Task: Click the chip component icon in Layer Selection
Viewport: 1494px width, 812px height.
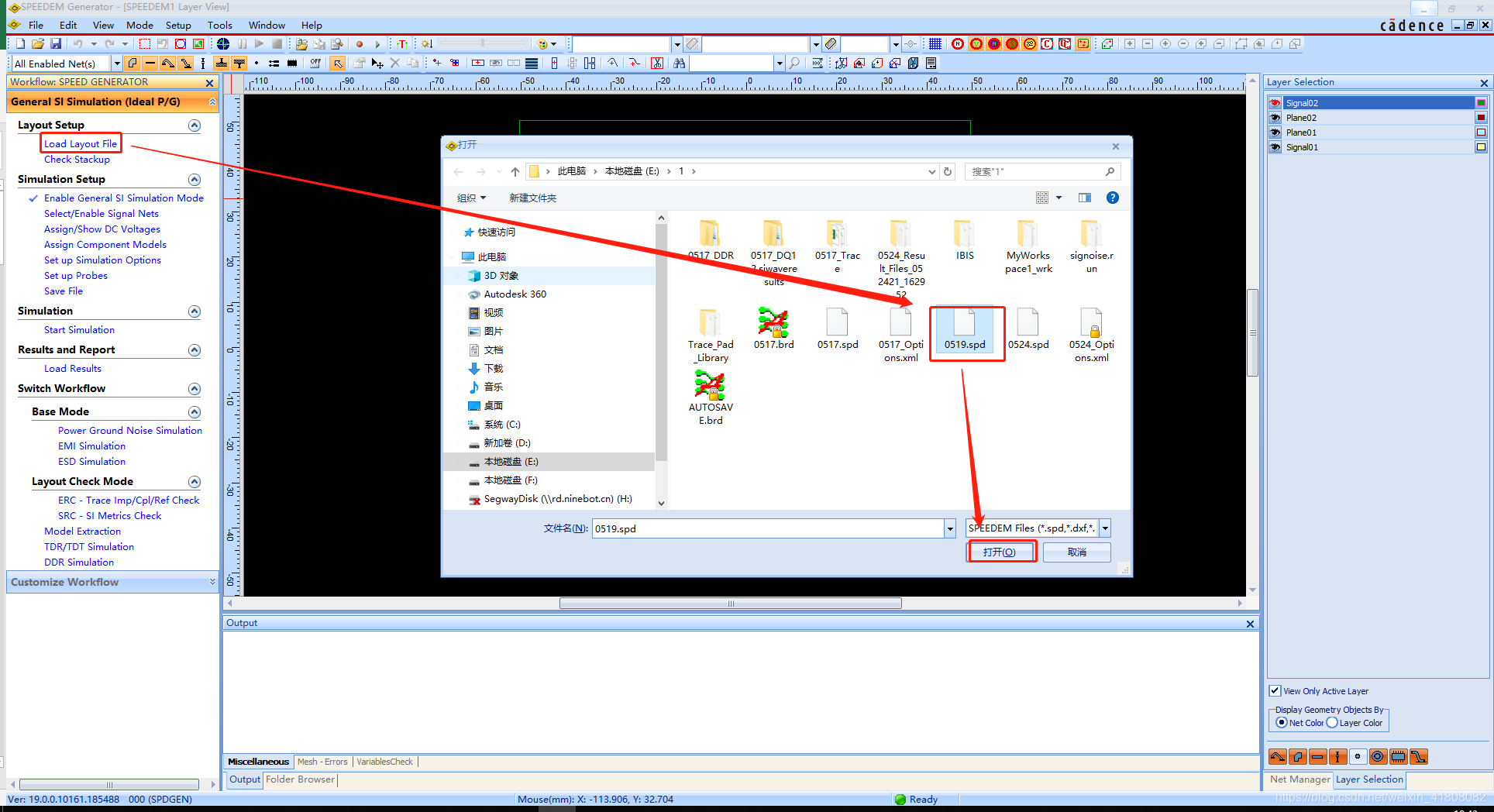Action: pyautogui.click(x=1398, y=757)
